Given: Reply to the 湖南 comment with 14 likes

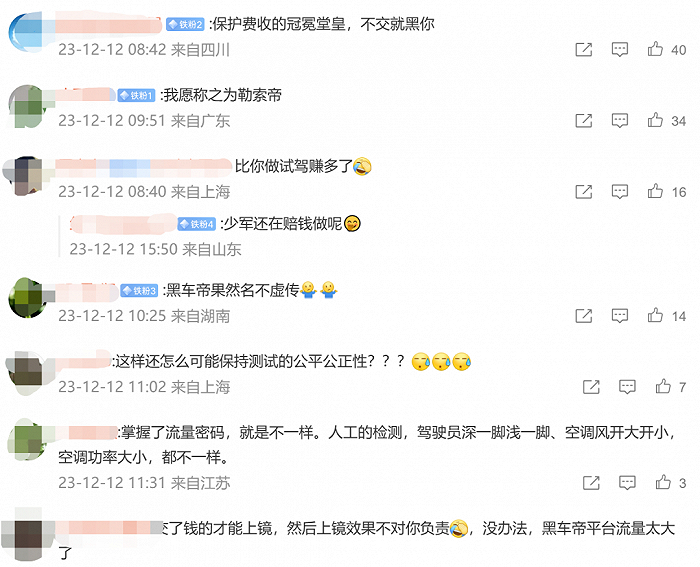Looking at the screenshot, I should point(620,316).
